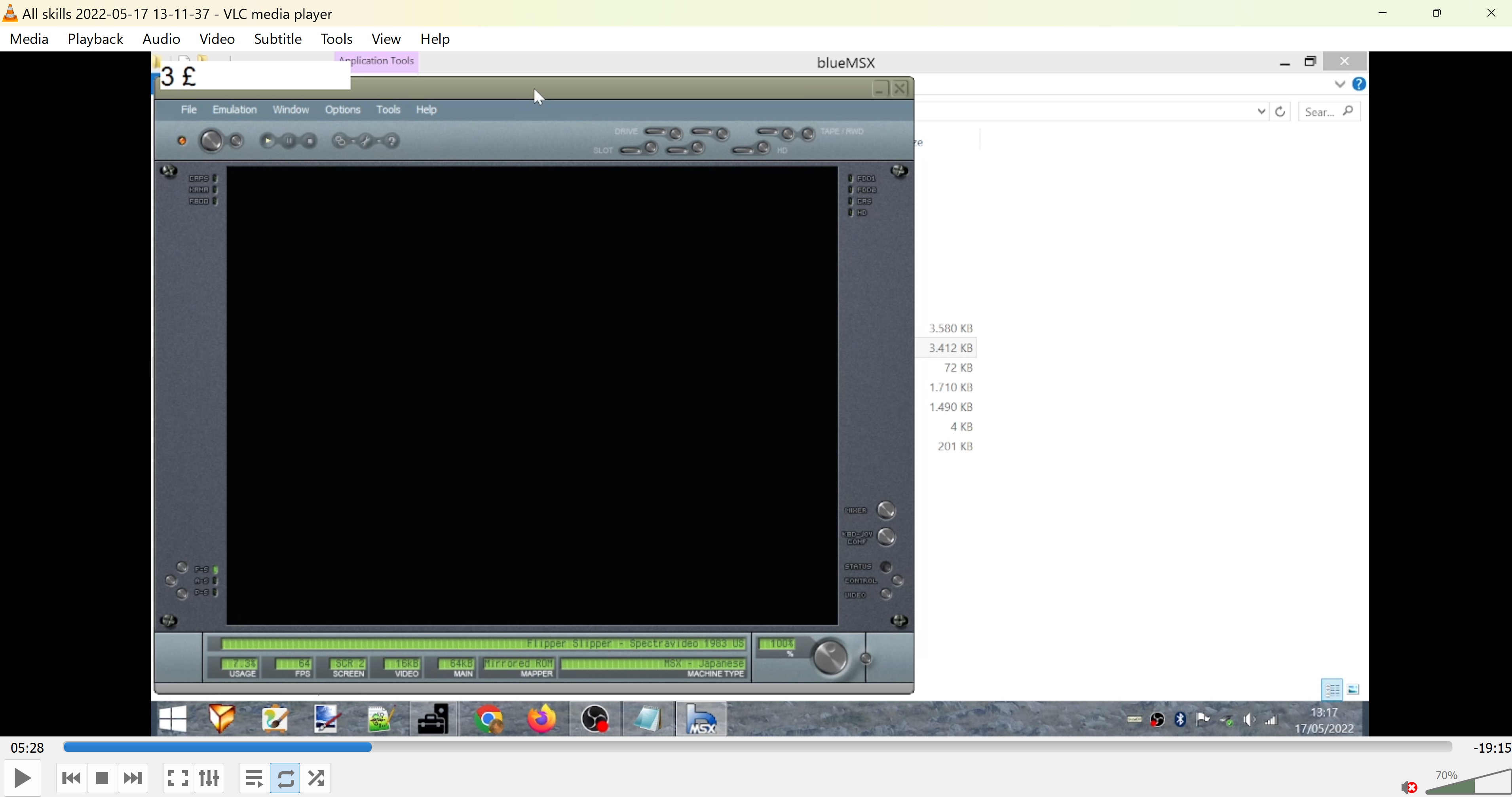Expand the View menu

(x=386, y=39)
